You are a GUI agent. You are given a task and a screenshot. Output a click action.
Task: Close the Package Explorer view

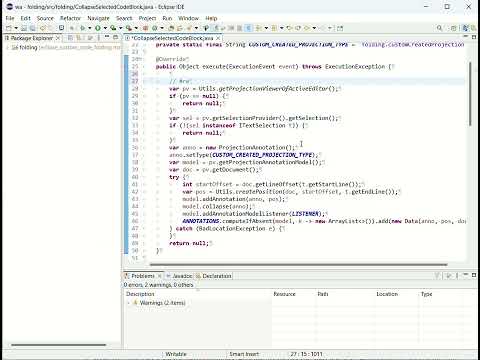(58, 38)
